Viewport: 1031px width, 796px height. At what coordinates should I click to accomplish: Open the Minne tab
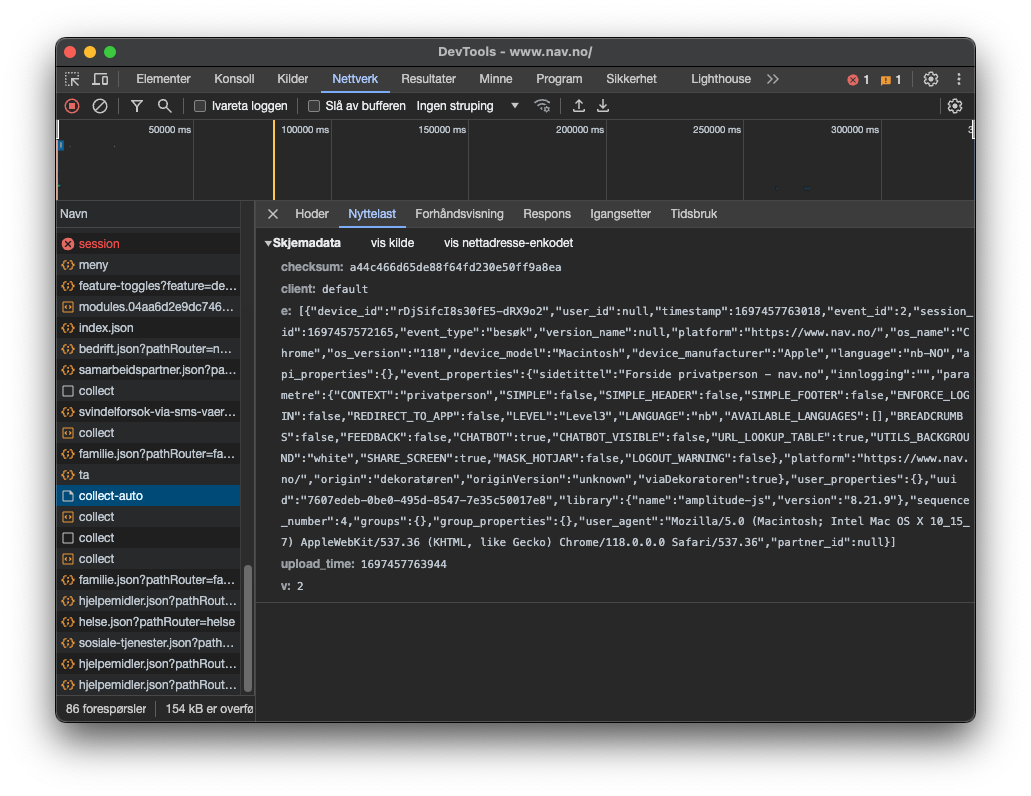[496, 79]
